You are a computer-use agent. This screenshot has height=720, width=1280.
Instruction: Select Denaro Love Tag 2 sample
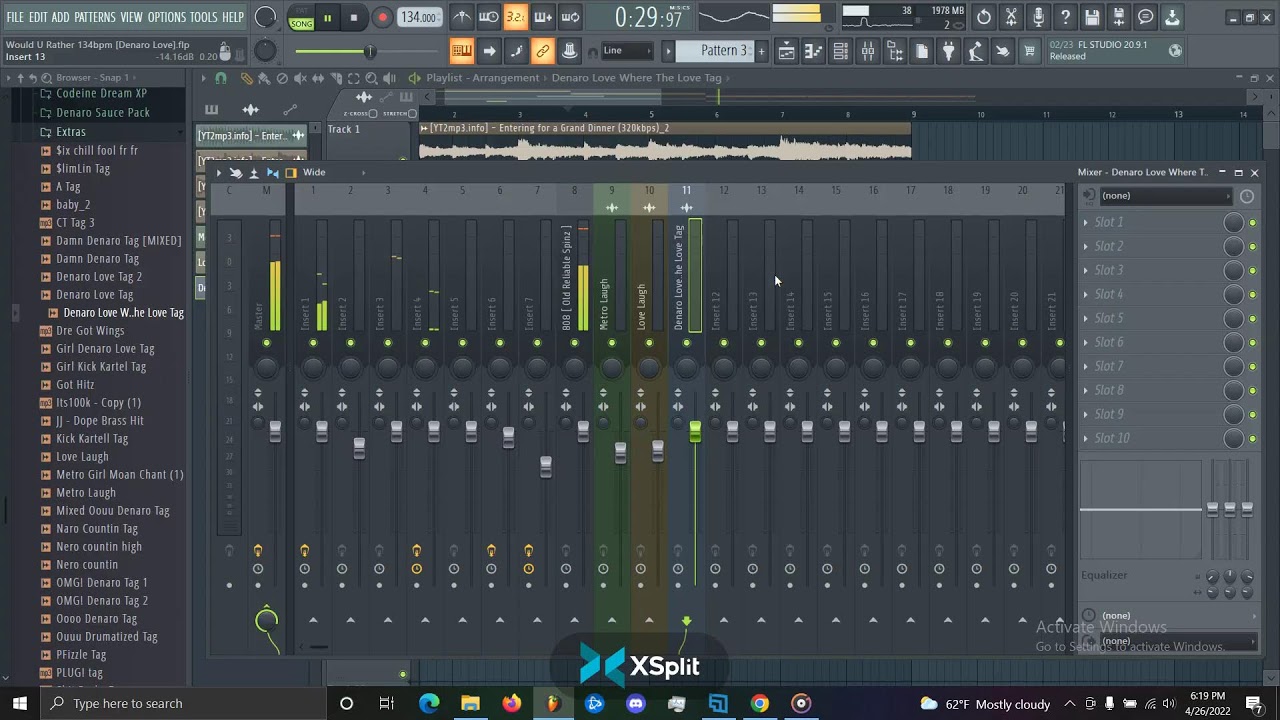99,277
